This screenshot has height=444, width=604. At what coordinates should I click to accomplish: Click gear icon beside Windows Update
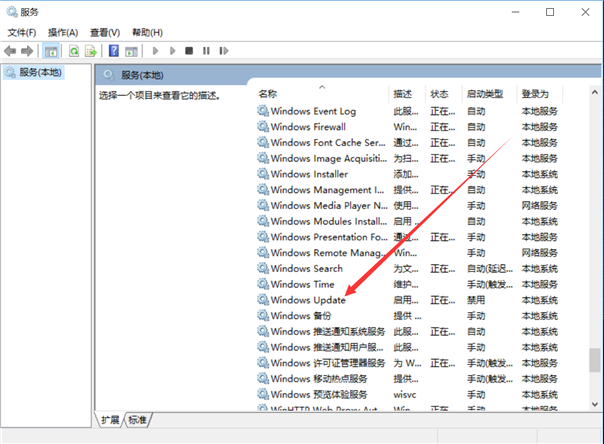pos(263,300)
